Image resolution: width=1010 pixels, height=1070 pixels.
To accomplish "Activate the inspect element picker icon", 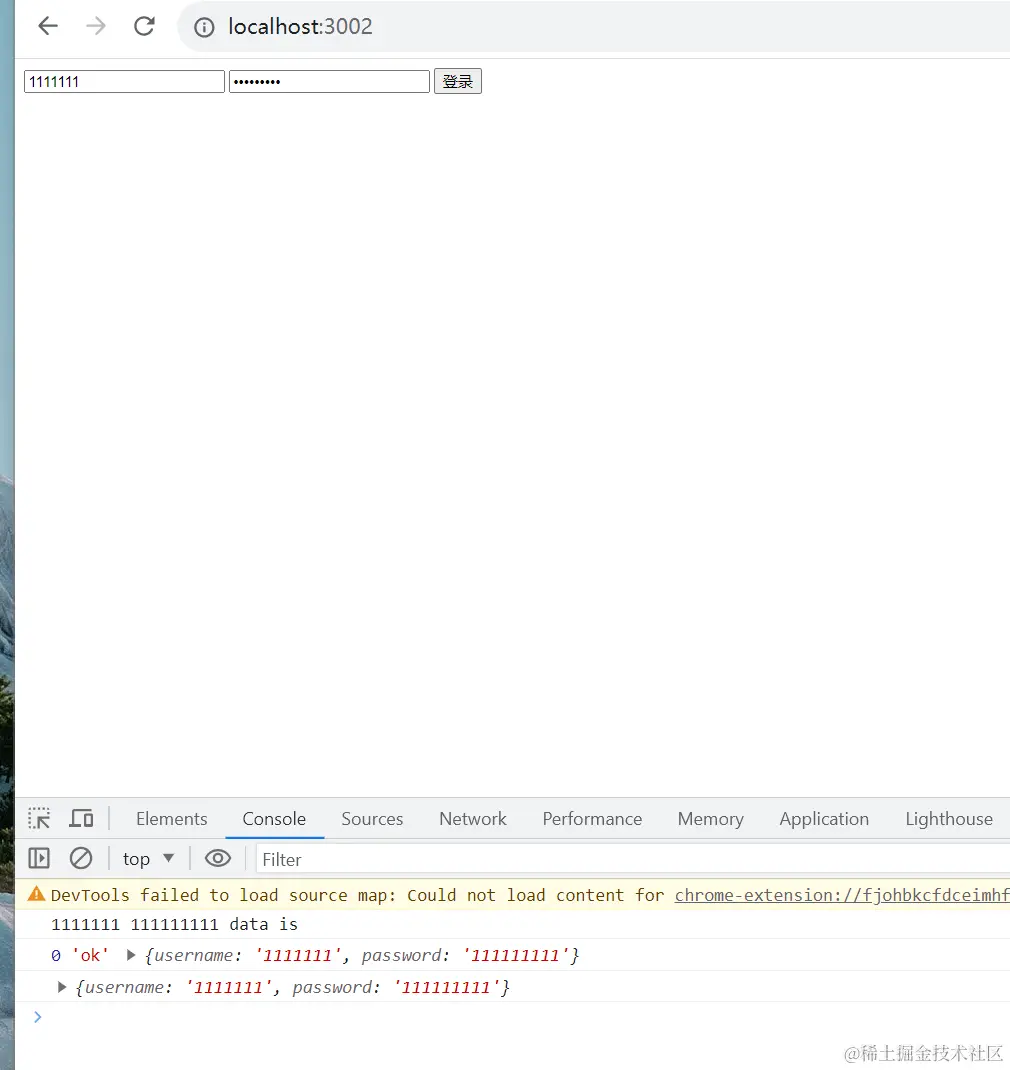I will [x=39, y=818].
